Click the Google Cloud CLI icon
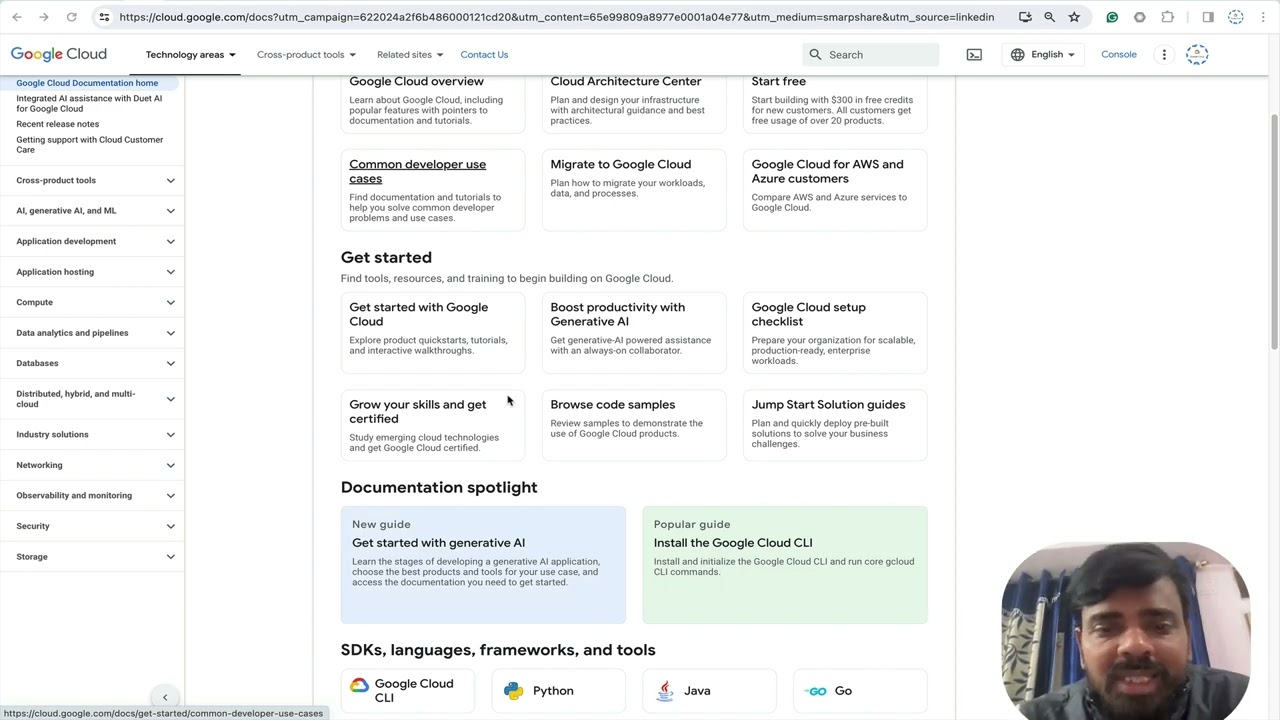This screenshot has width=1280, height=720. 359,685
